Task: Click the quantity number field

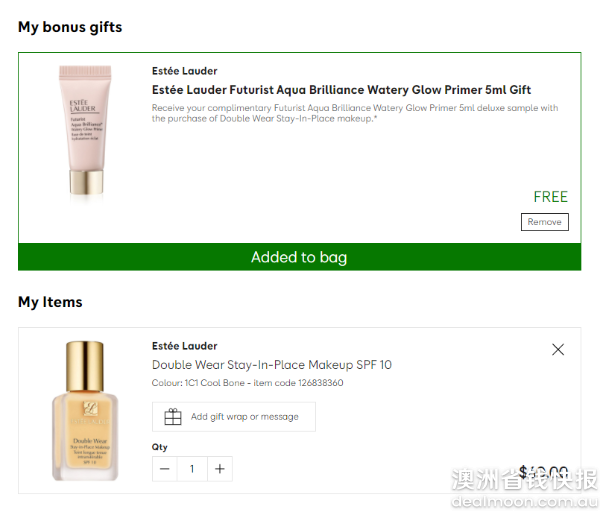Action: pyautogui.click(x=192, y=469)
